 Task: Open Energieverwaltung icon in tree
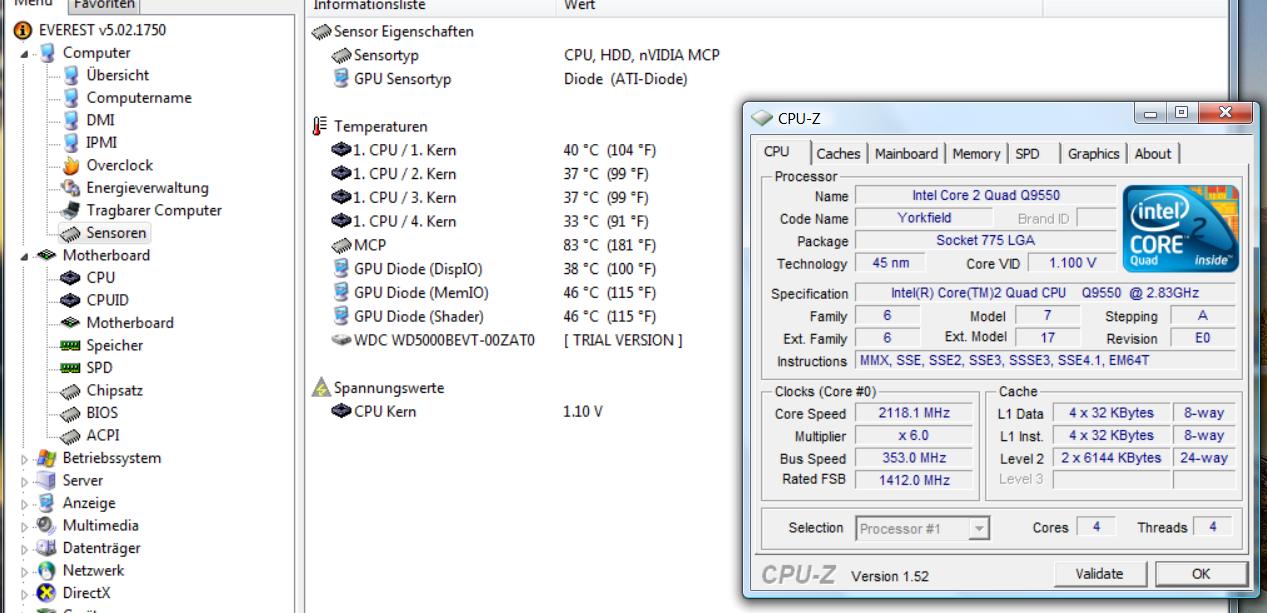[x=71, y=188]
